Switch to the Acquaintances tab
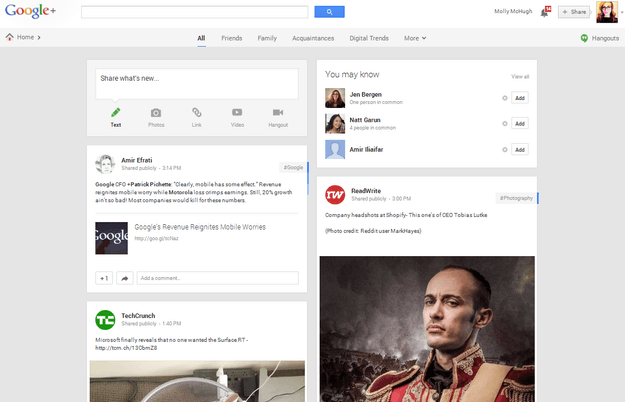625x402 pixels. 313,38
